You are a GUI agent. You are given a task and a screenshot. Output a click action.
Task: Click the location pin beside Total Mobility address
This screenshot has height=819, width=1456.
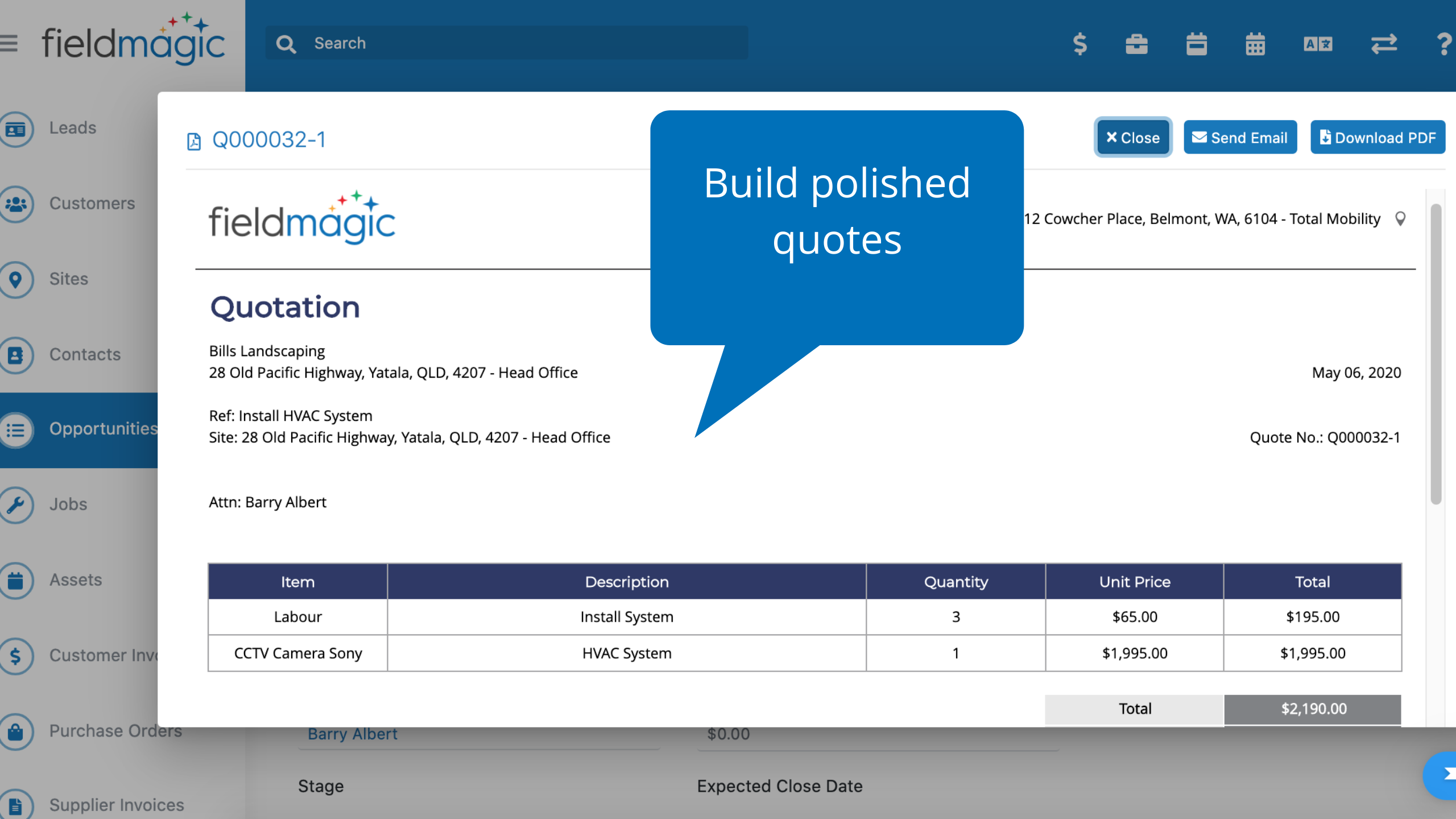pos(1400,219)
